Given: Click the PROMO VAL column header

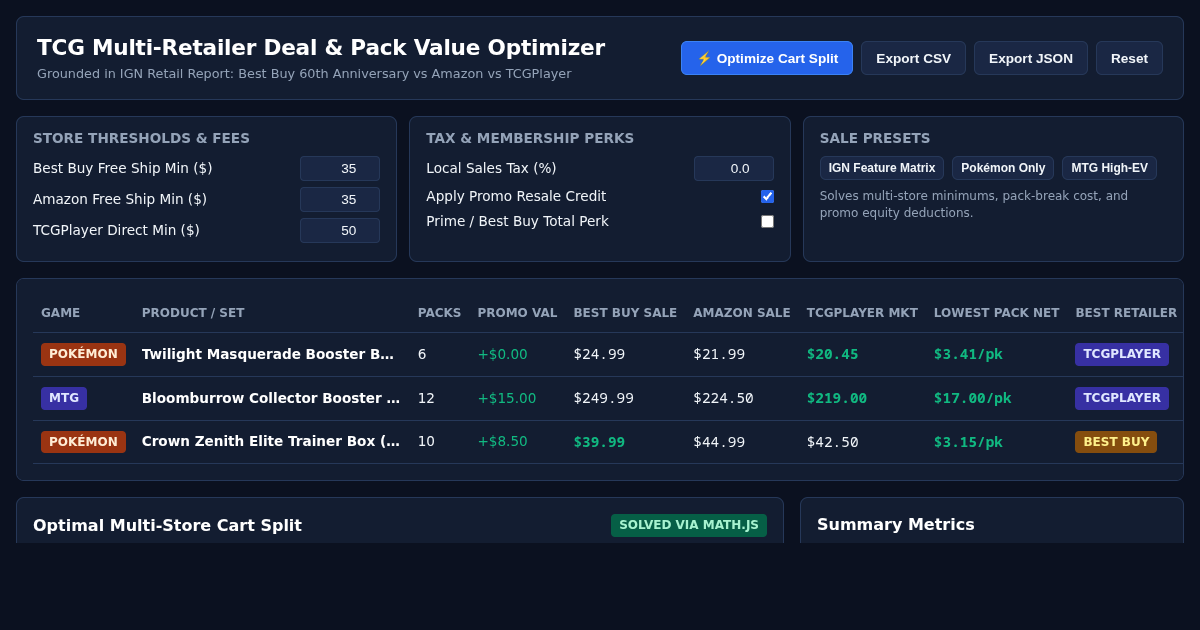Looking at the screenshot, I should tap(517, 313).
